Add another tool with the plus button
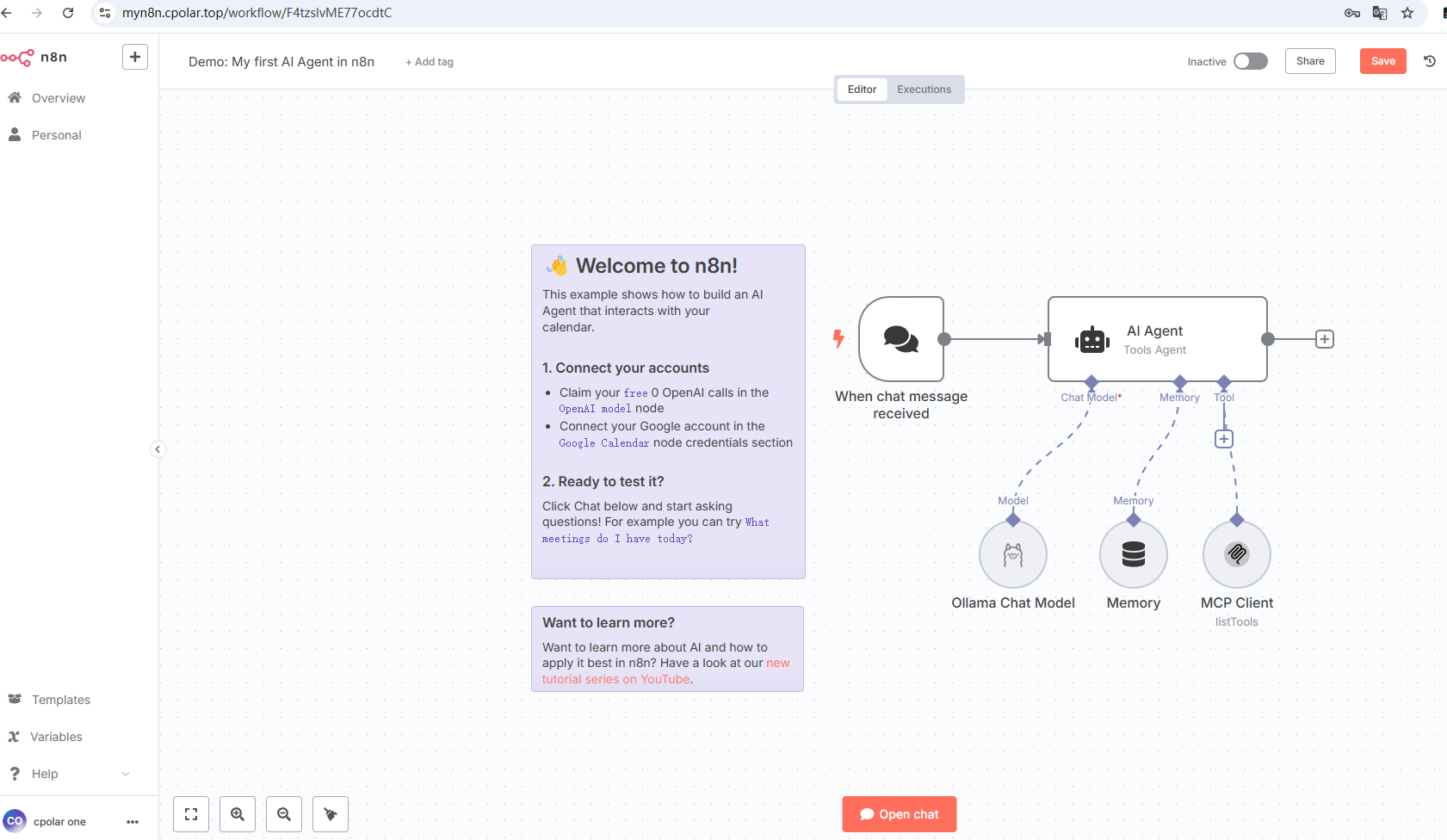 coord(1224,439)
